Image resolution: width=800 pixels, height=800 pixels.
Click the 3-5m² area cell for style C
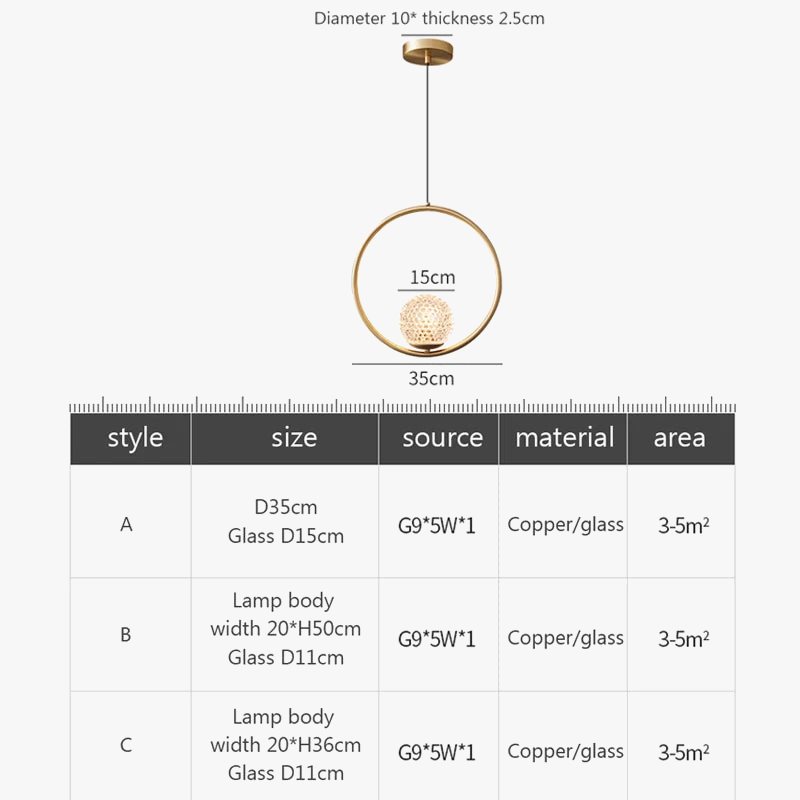click(683, 752)
